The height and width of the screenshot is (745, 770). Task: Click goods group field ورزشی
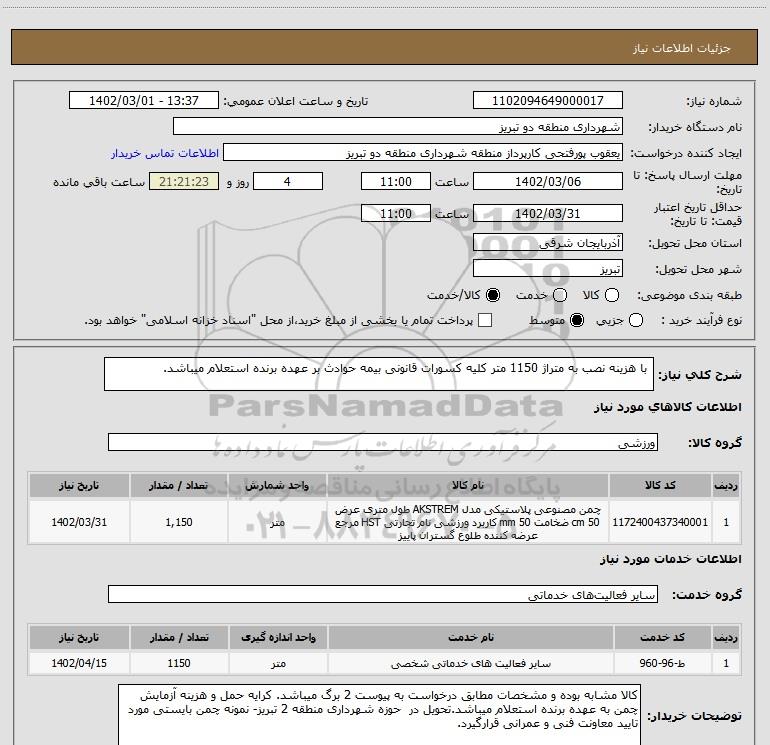coord(383,442)
